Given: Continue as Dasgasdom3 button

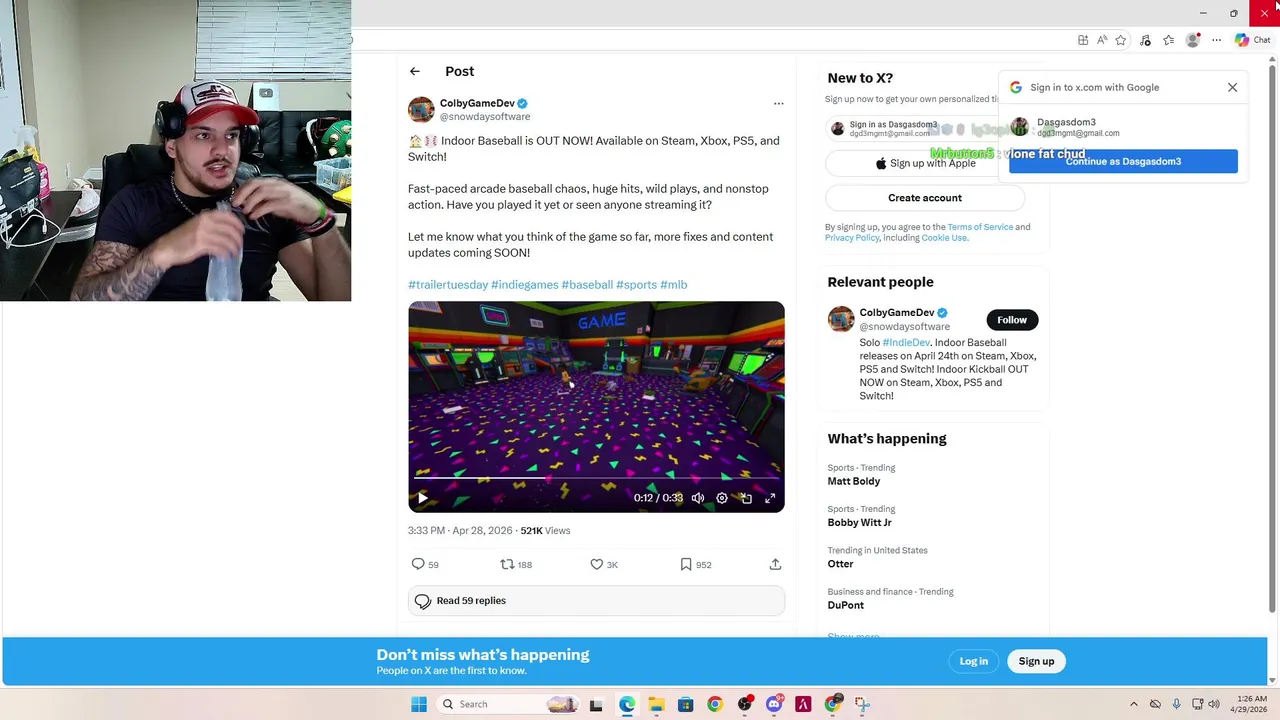Looking at the screenshot, I should click(x=1123, y=161).
